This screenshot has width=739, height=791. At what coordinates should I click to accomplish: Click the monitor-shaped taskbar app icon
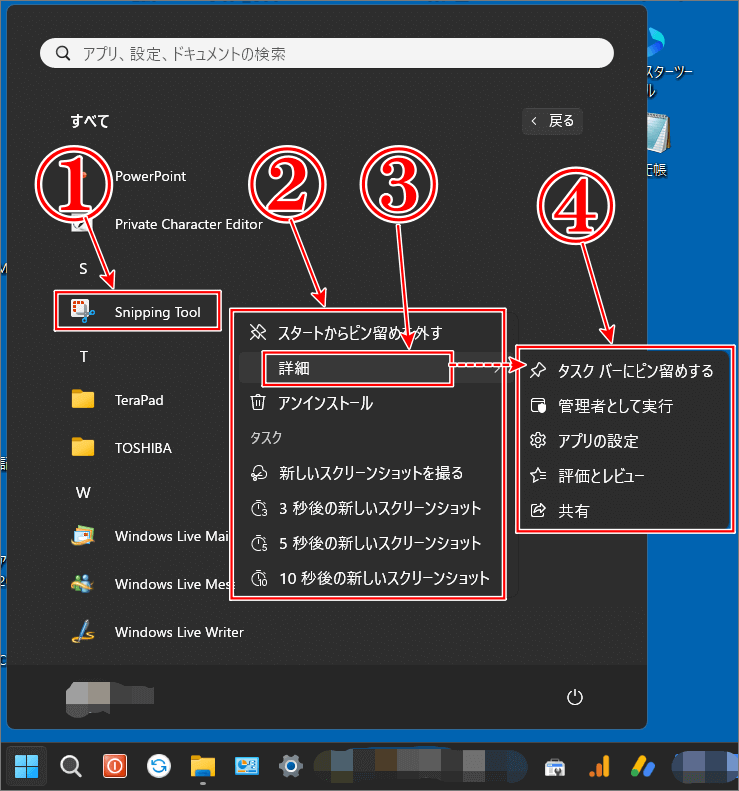point(247,766)
